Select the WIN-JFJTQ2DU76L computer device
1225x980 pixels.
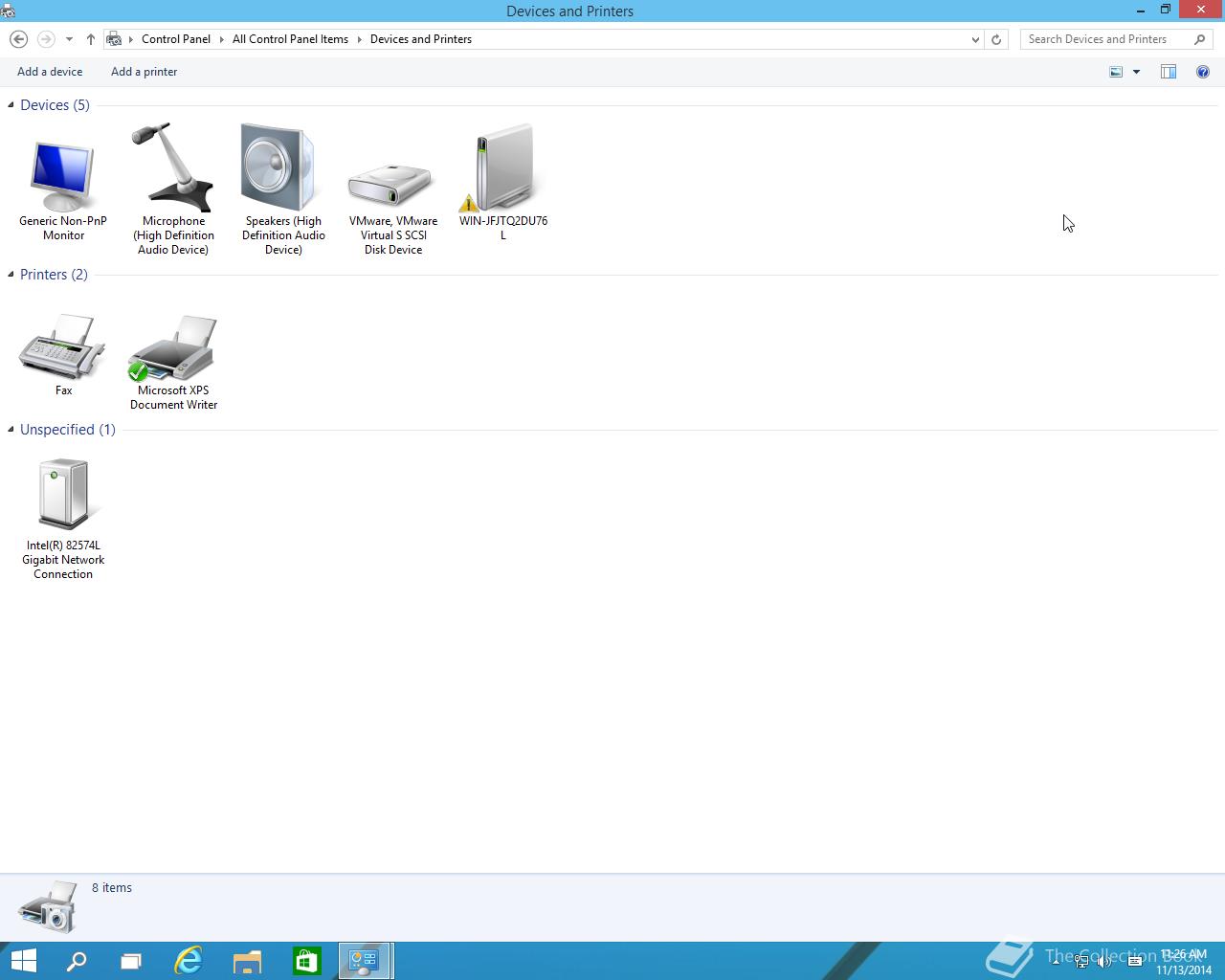click(x=503, y=182)
